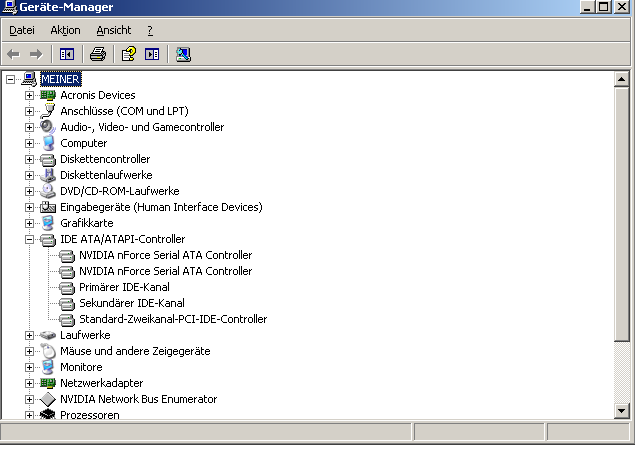The height and width of the screenshot is (449, 635).
Task: Expand the Grafikkarte node
Action: 29,223
